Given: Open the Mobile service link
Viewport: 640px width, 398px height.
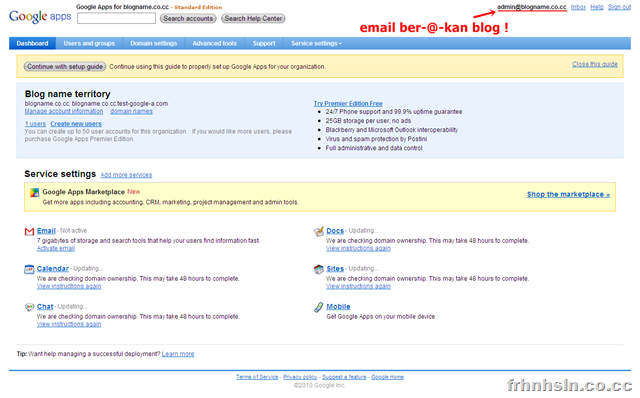Looking at the screenshot, I should [338, 307].
